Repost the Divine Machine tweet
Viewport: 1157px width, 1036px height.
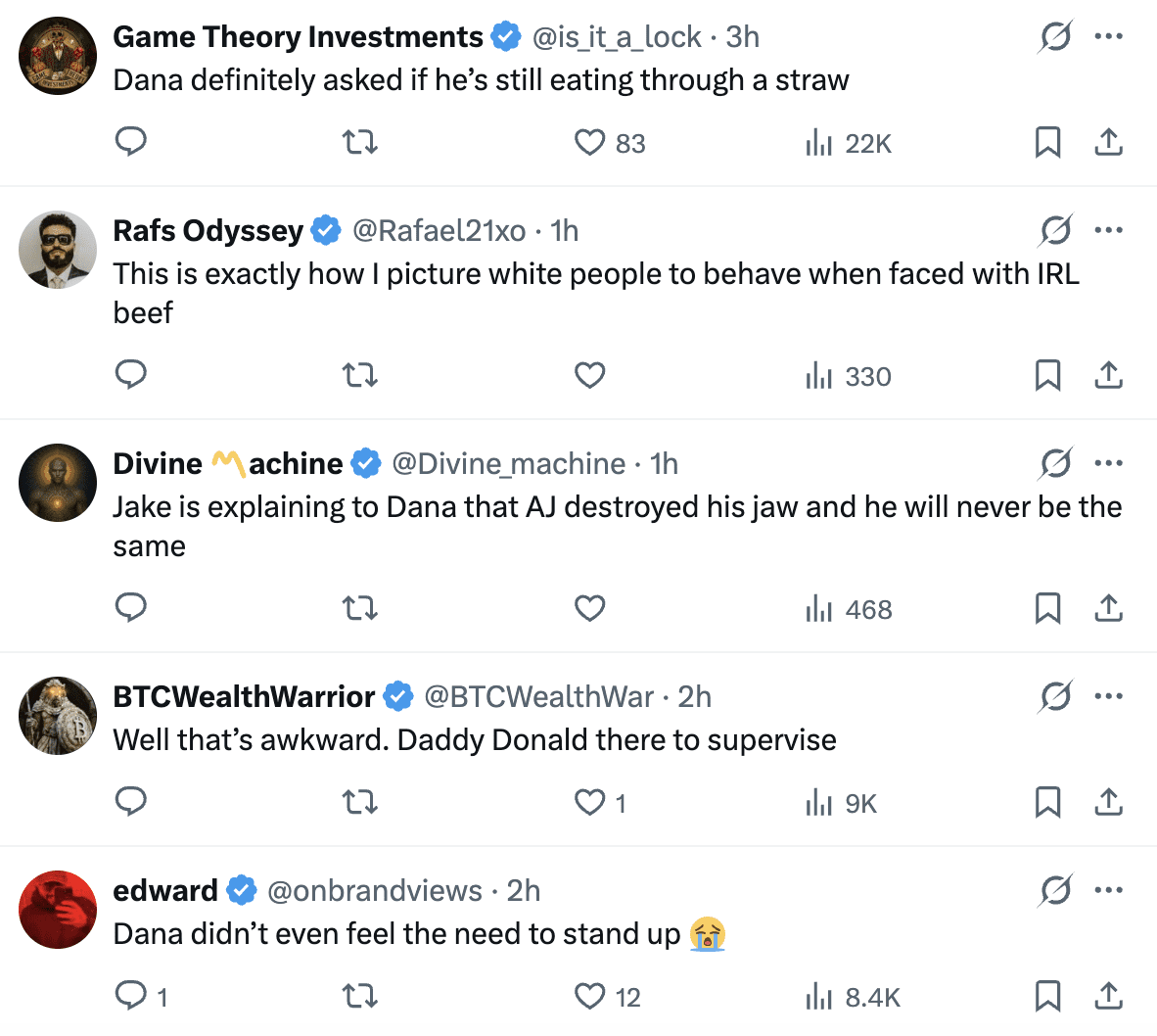[360, 609]
